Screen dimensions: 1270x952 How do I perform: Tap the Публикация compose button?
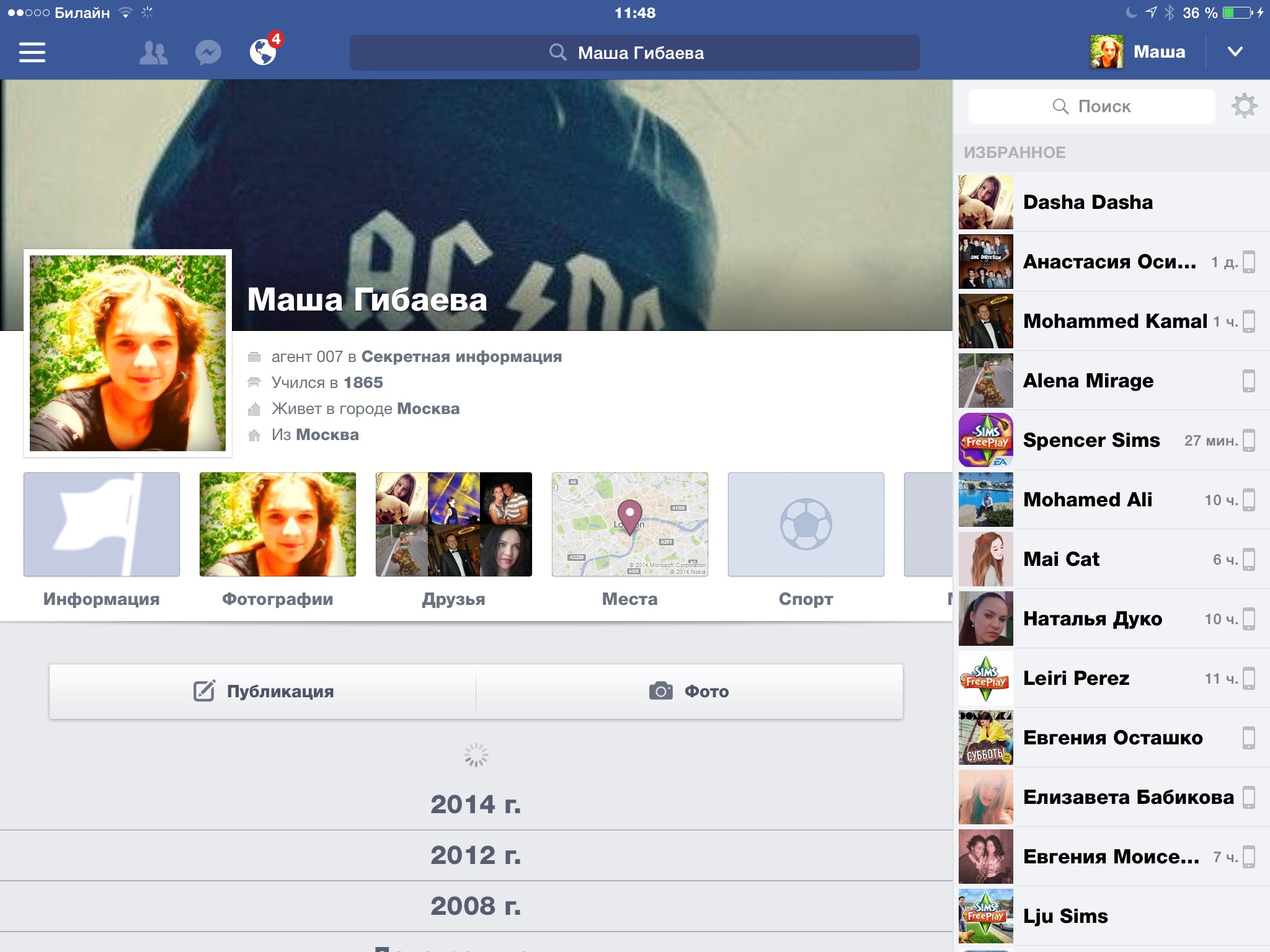[263, 691]
